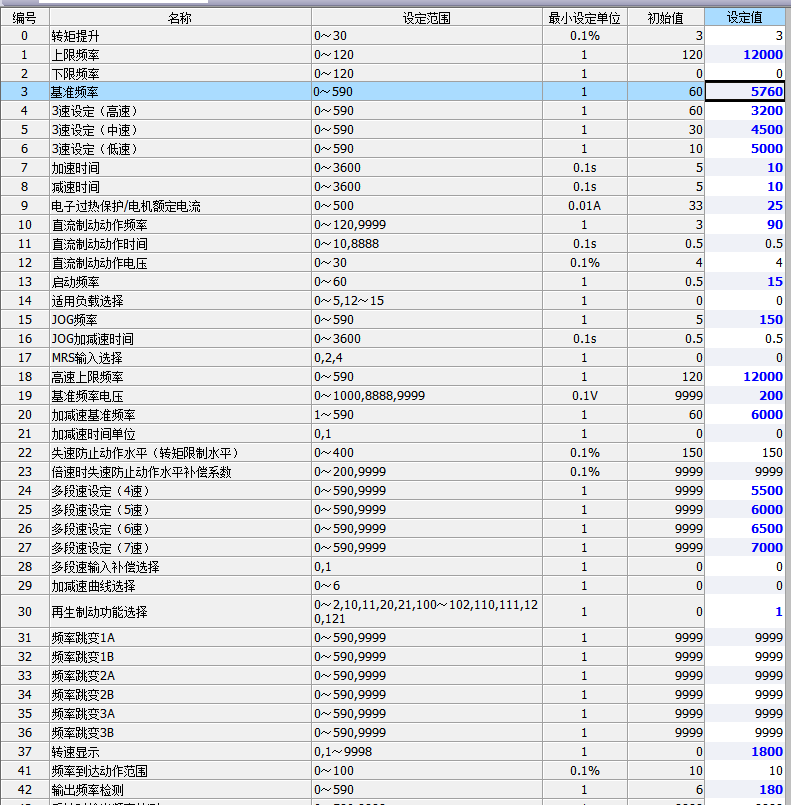Select the 多段速设定(7速) setting value 7000
The height and width of the screenshot is (805, 791).
746,548
